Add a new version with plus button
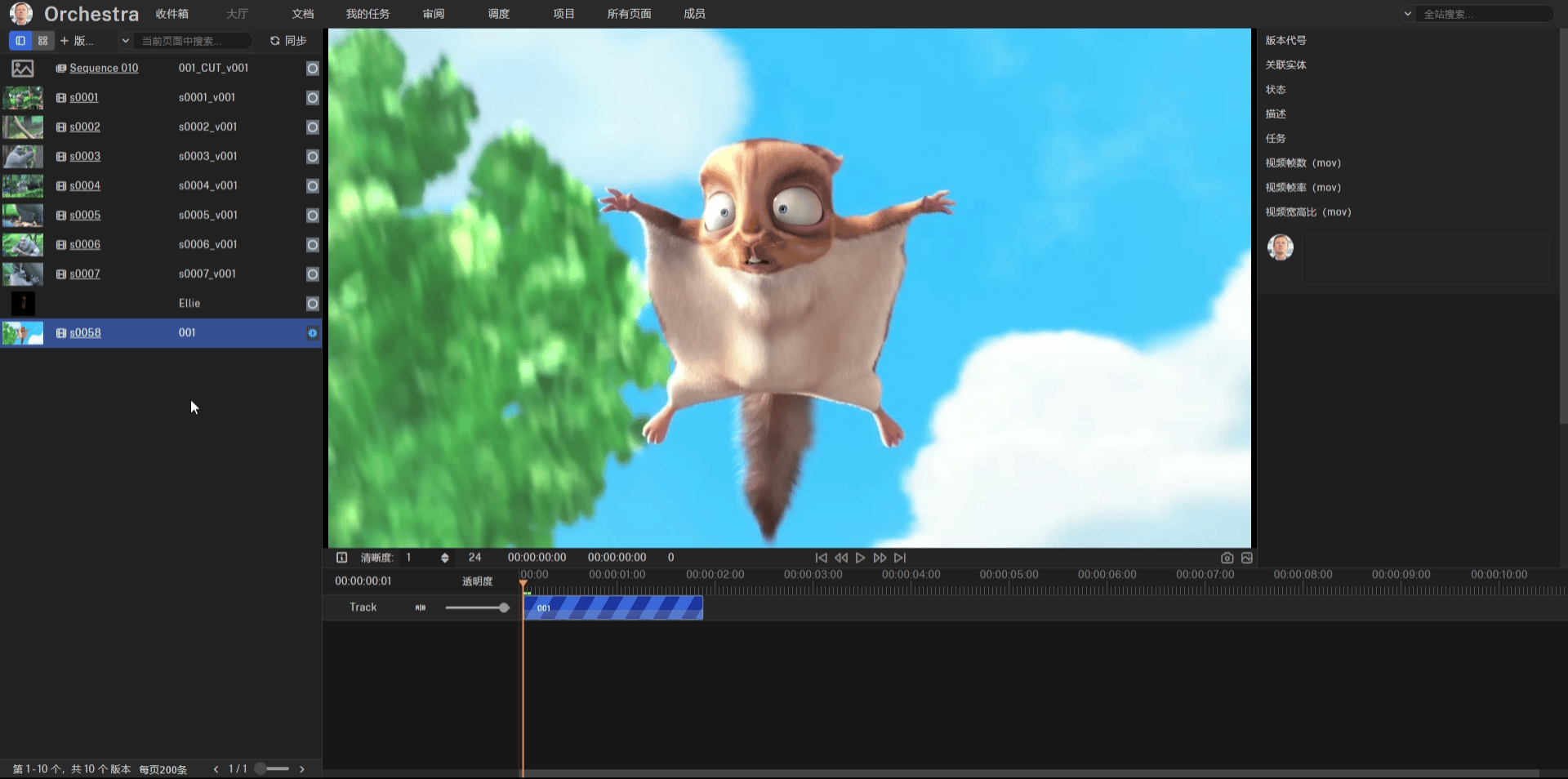The width and height of the screenshot is (1568, 779). tap(65, 41)
